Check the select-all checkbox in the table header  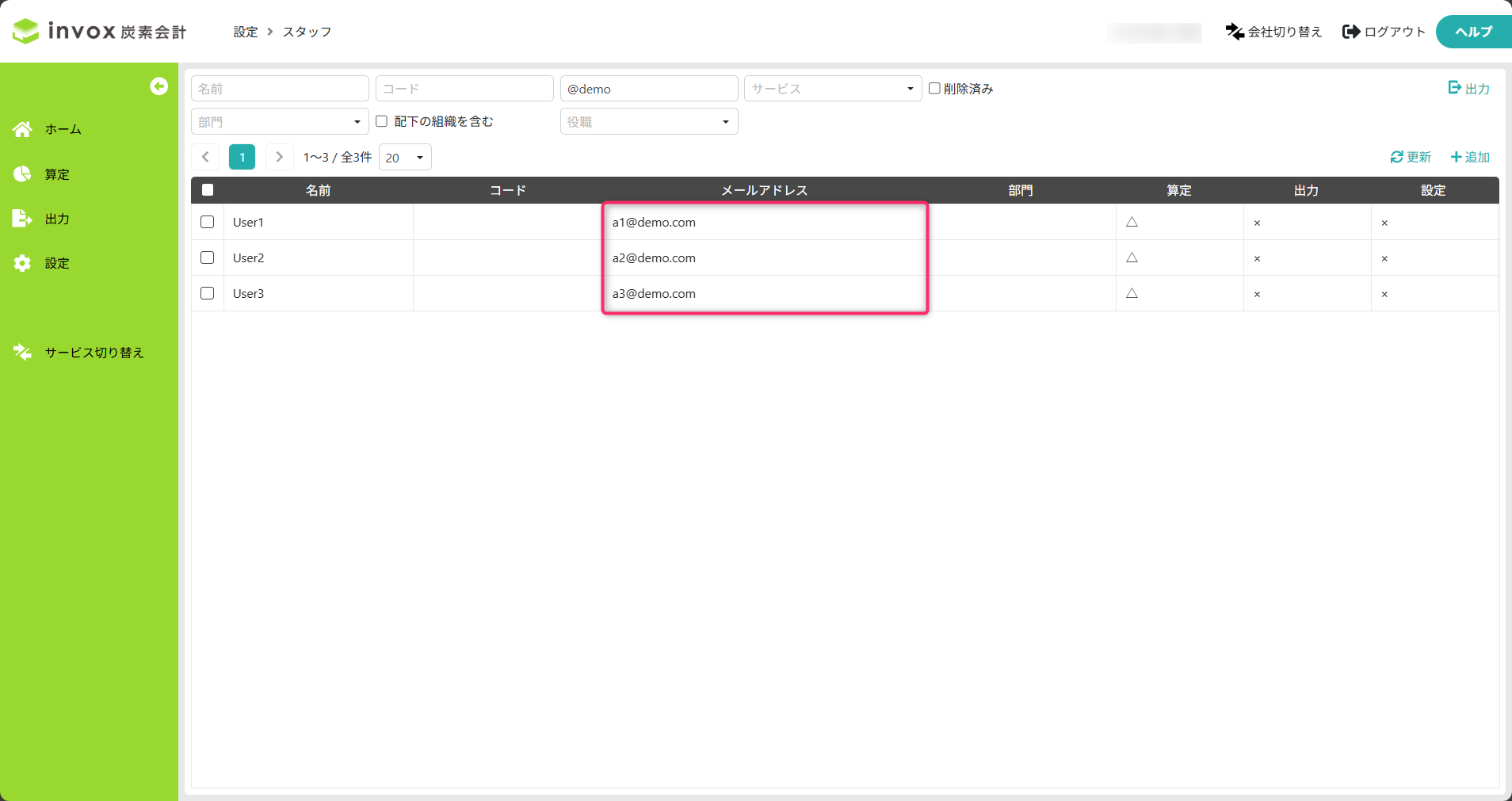tap(208, 189)
